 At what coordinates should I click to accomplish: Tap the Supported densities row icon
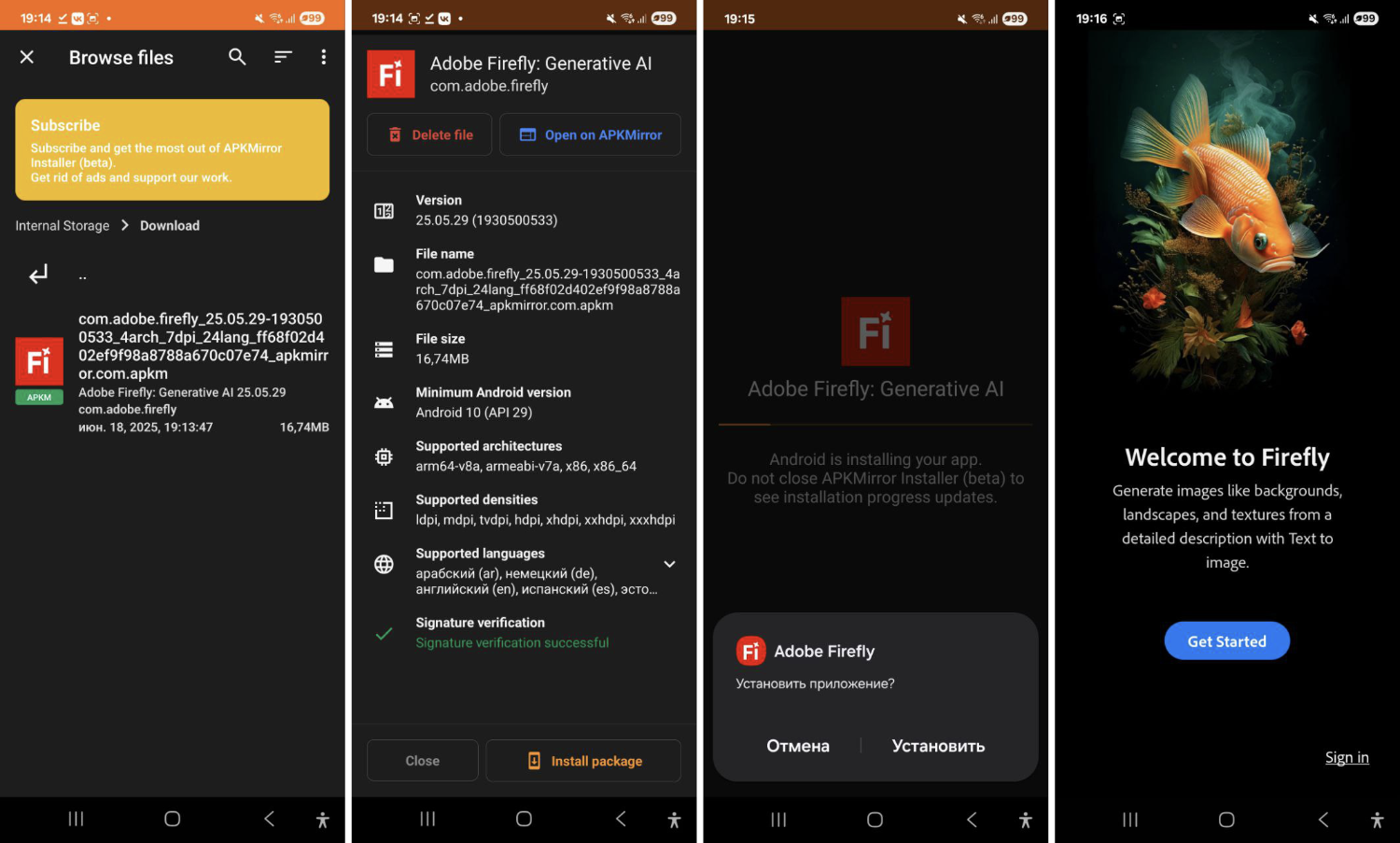[384, 510]
